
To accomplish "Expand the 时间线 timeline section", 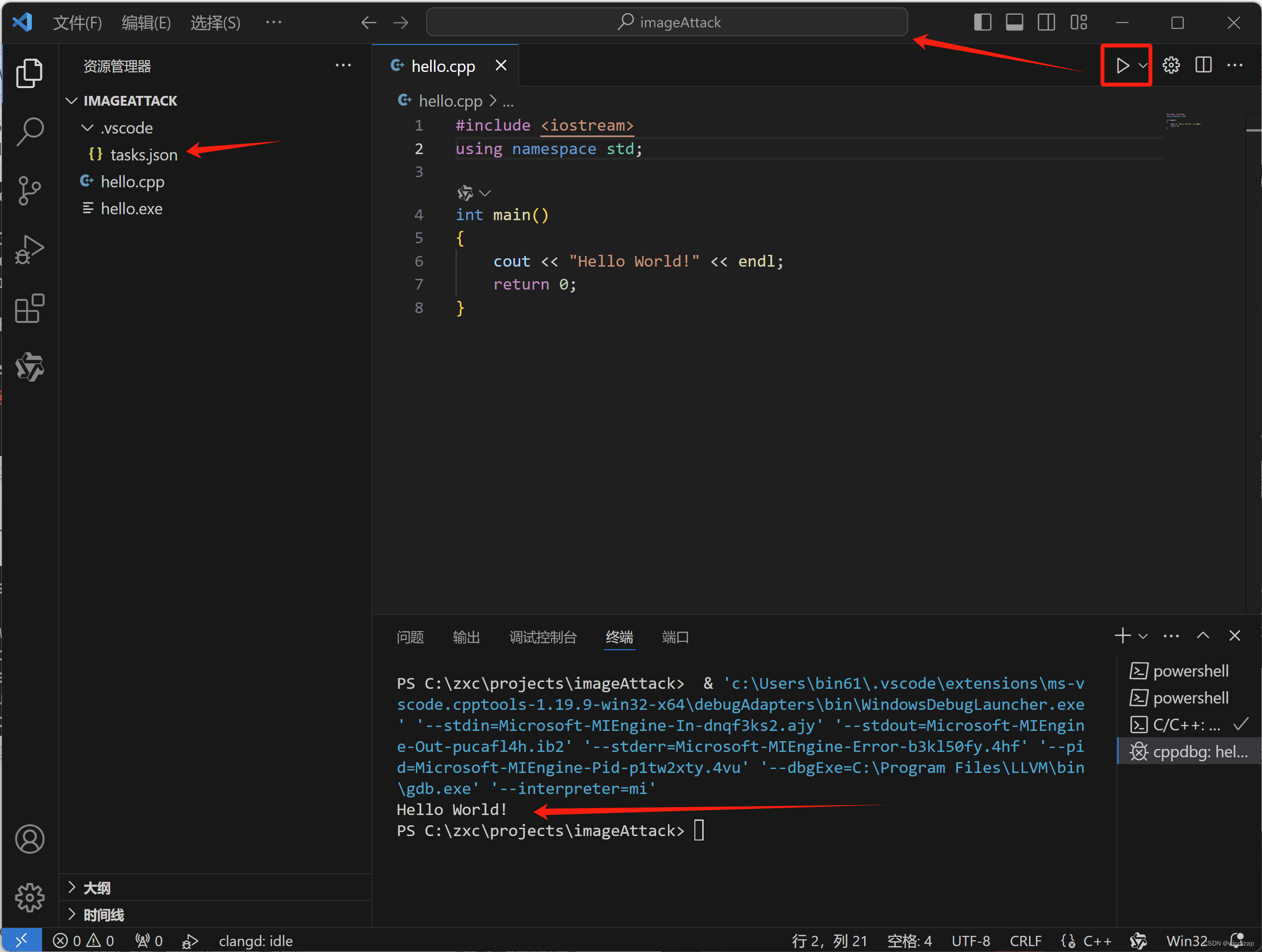I will click(x=216, y=914).
